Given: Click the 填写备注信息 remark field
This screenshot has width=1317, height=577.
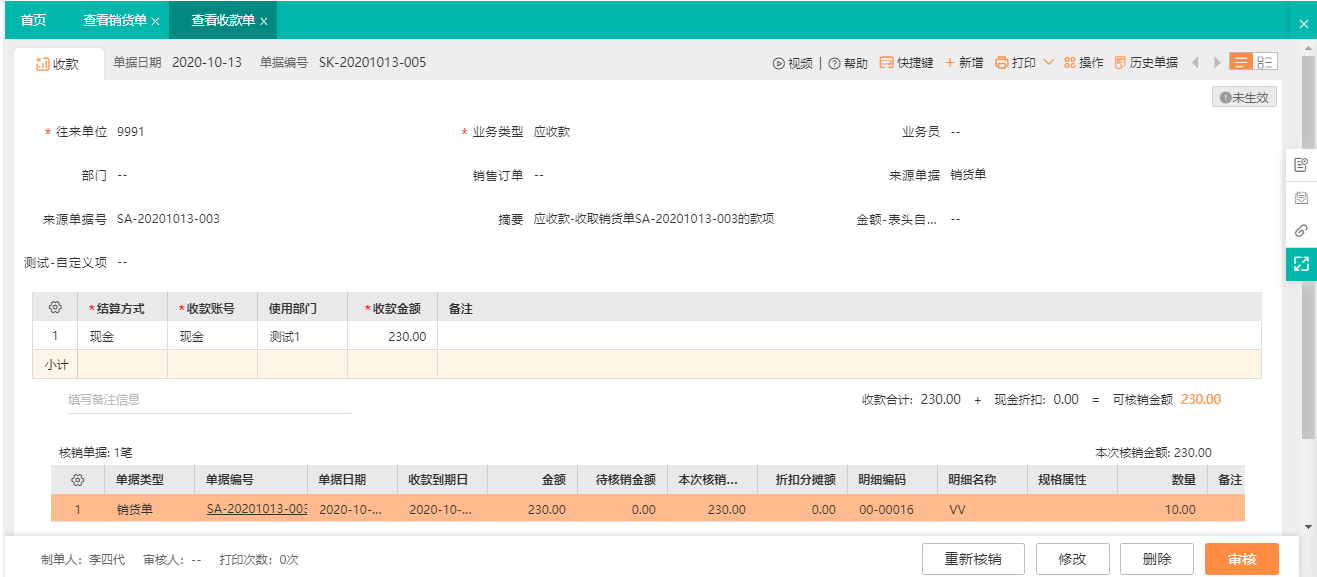Looking at the screenshot, I should pyautogui.click(x=209, y=399).
